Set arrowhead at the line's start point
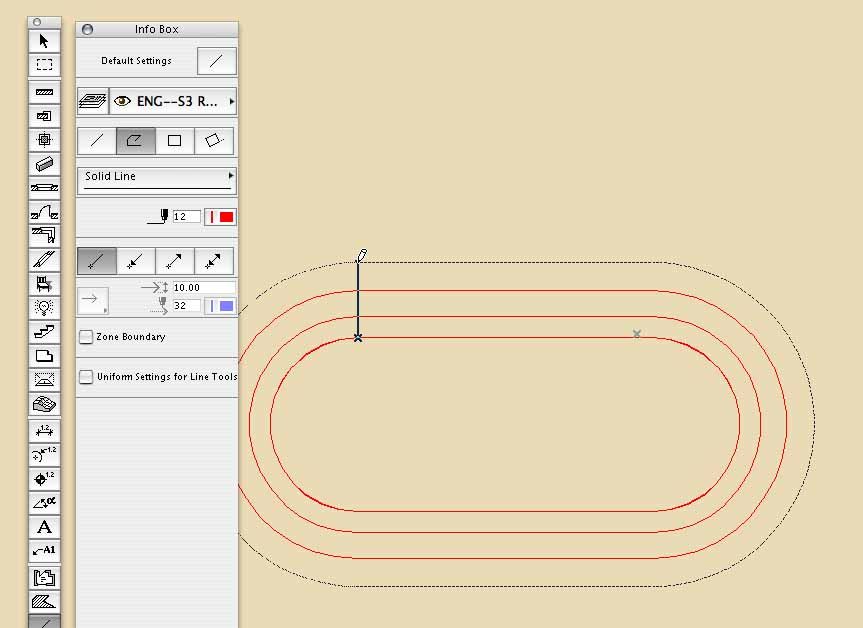The height and width of the screenshot is (628, 863). pos(135,261)
